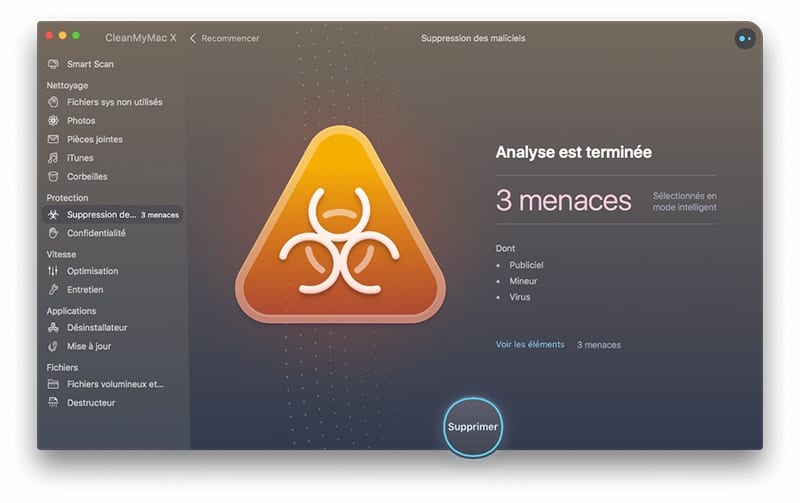Click Voir les éléments link
Image resolution: width=800 pixels, height=503 pixels.
(x=530, y=345)
